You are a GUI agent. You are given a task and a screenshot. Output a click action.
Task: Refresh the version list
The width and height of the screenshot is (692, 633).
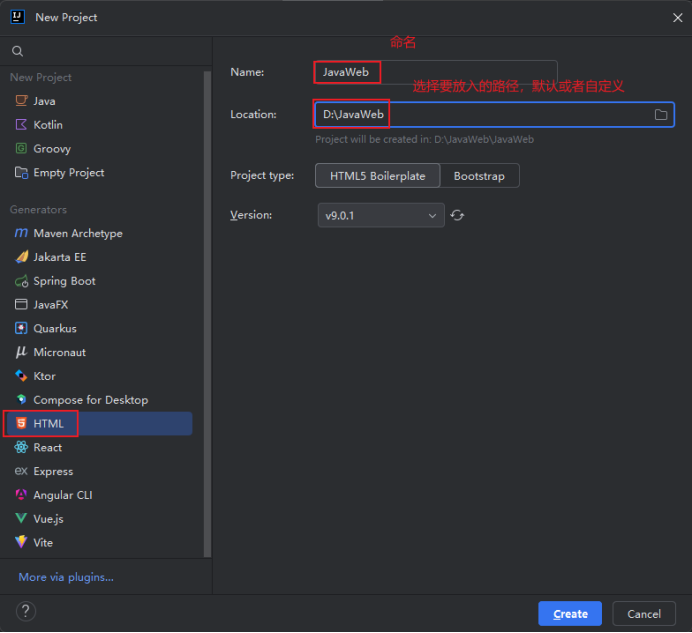click(457, 215)
